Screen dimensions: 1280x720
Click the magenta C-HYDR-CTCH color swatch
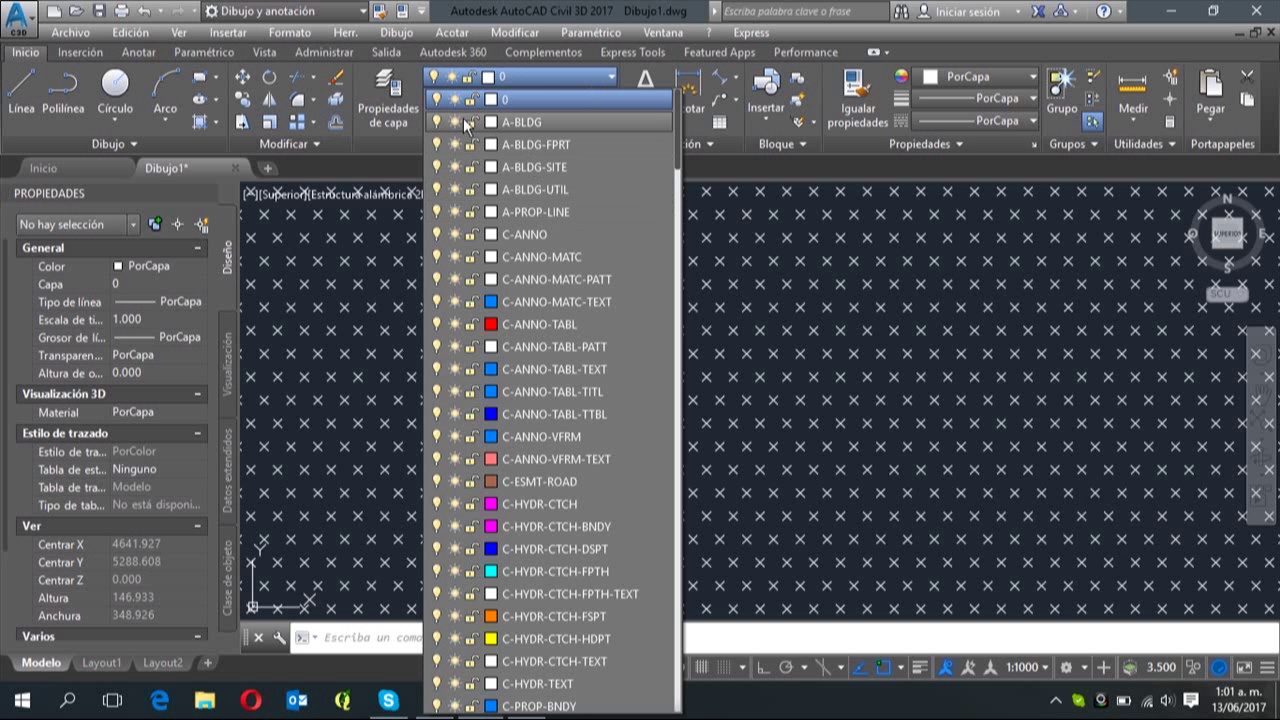491,504
